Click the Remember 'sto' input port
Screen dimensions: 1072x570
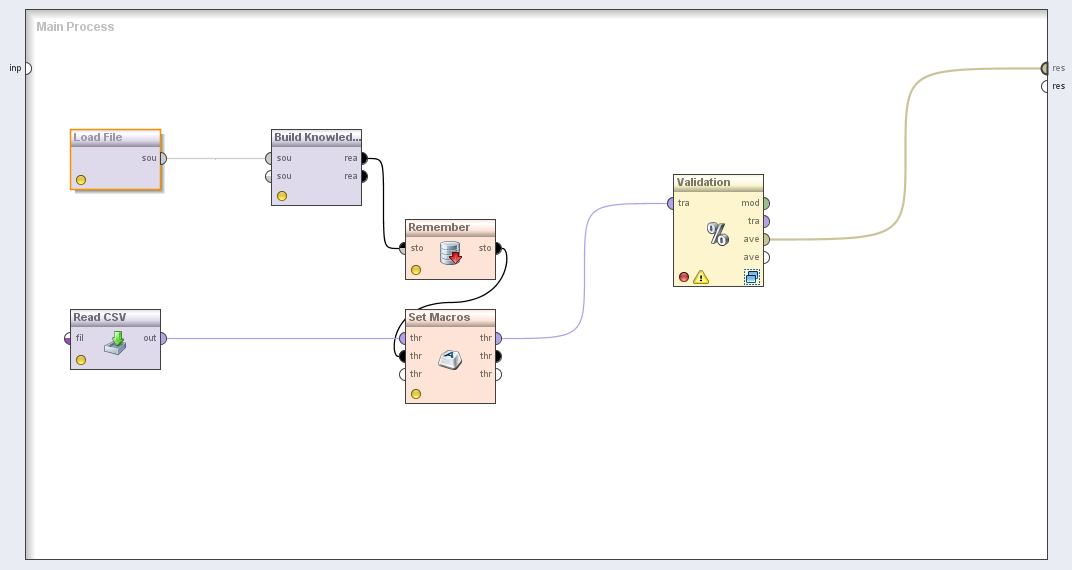403,248
